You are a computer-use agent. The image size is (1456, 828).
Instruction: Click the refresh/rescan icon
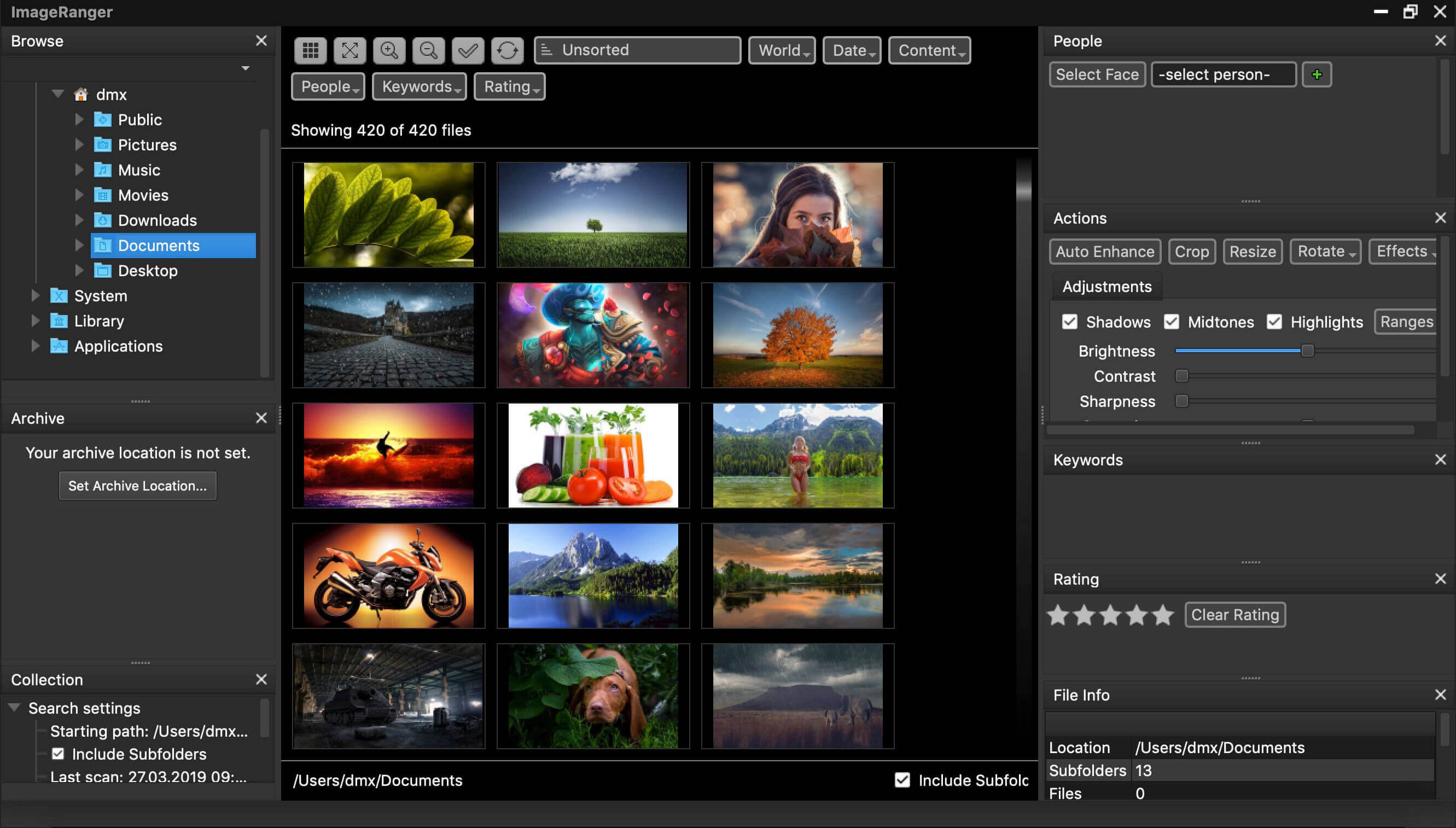tap(505, 49)
